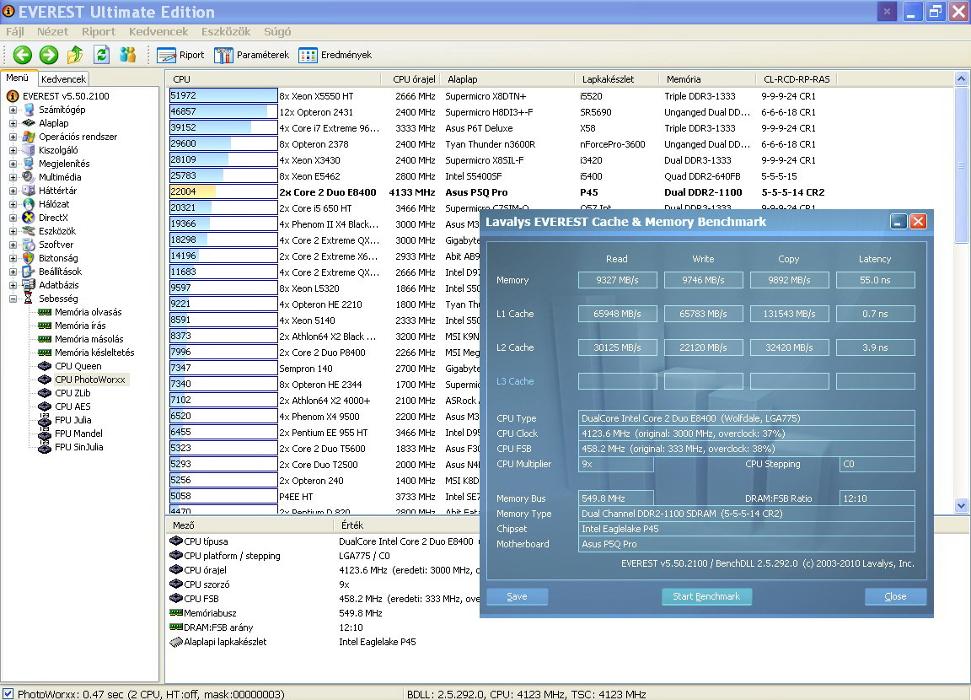
Task: Toggle the PhotoWorxx status bar checkbox
Action: point(7,694)
